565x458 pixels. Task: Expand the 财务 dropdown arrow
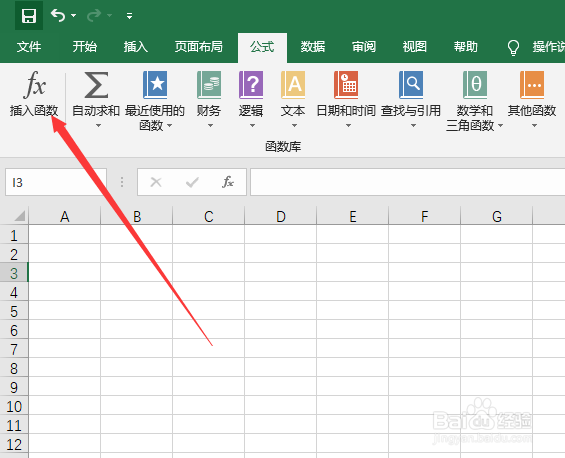click(210, 125)
